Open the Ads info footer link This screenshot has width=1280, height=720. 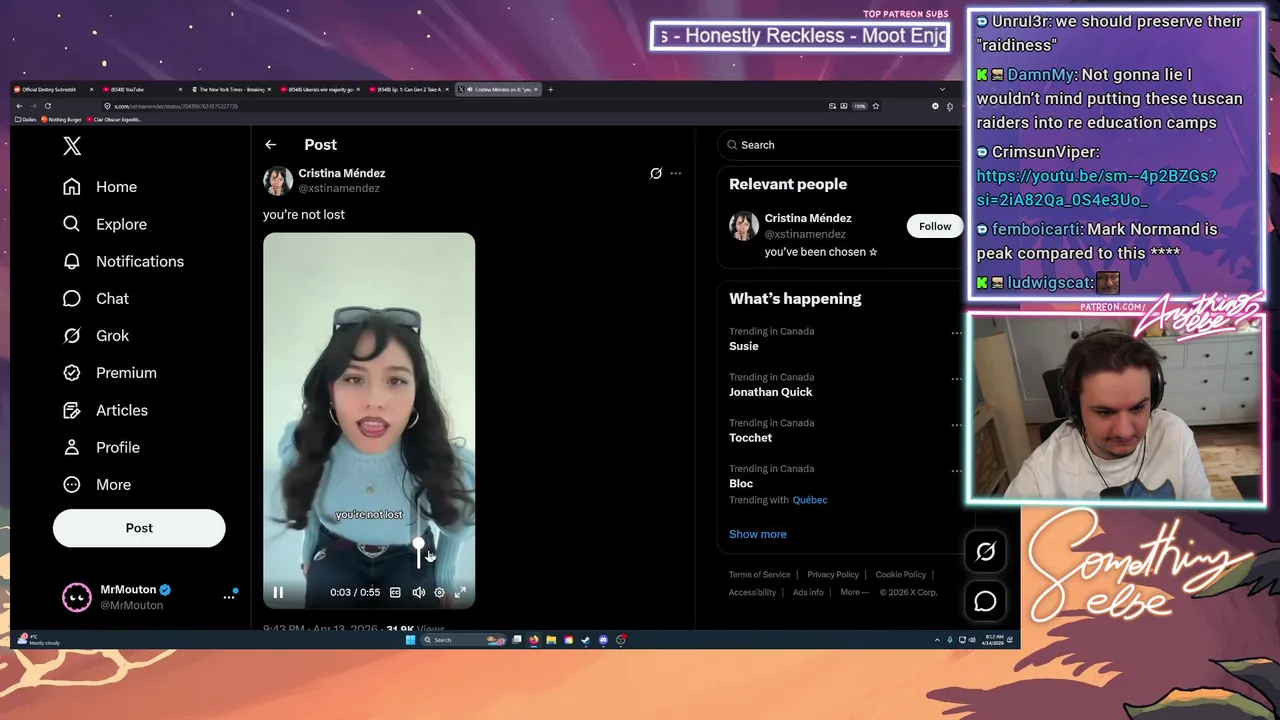point(808,592)
